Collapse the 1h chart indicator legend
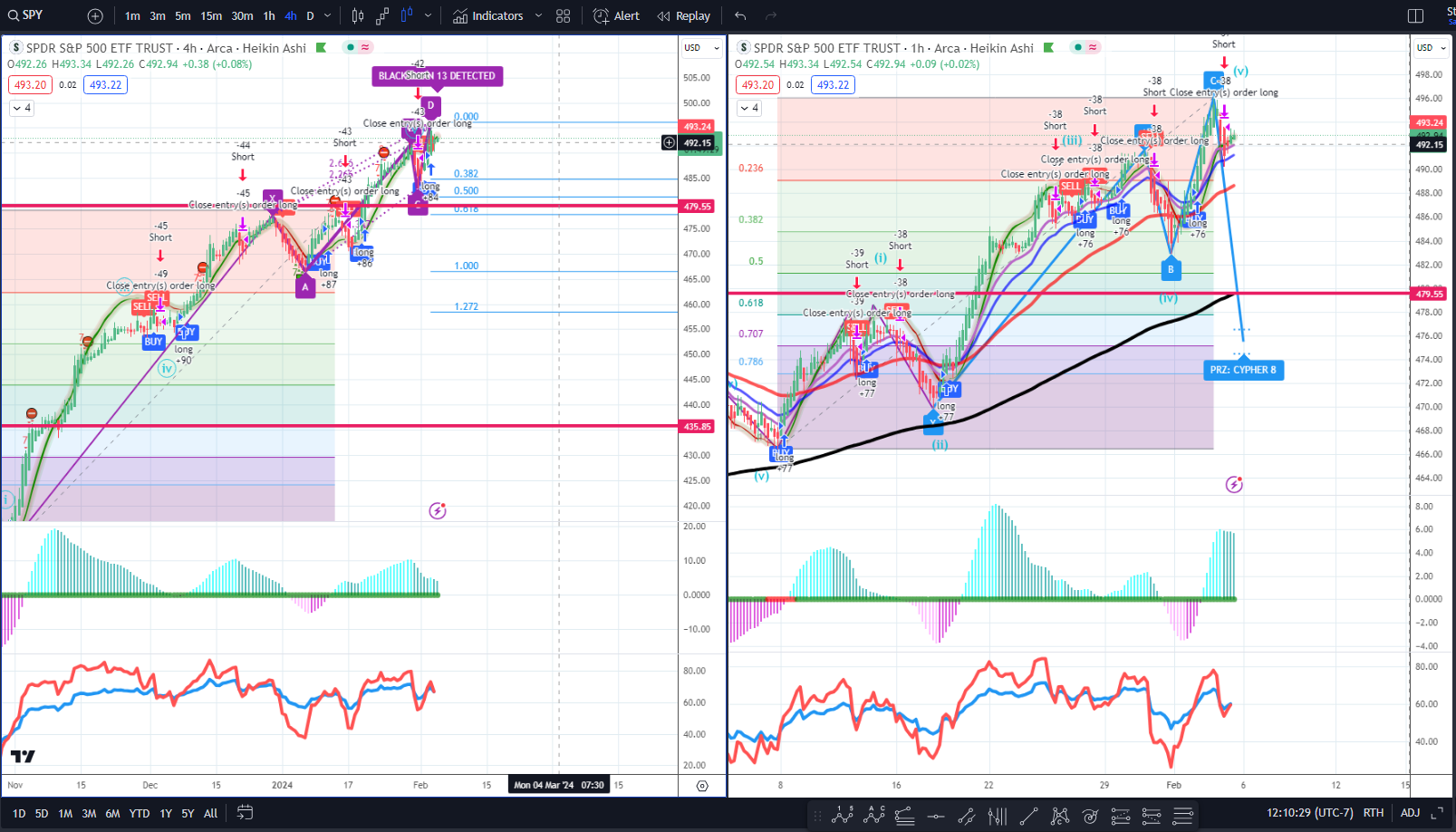1456x832 pixels. (749, 108)
